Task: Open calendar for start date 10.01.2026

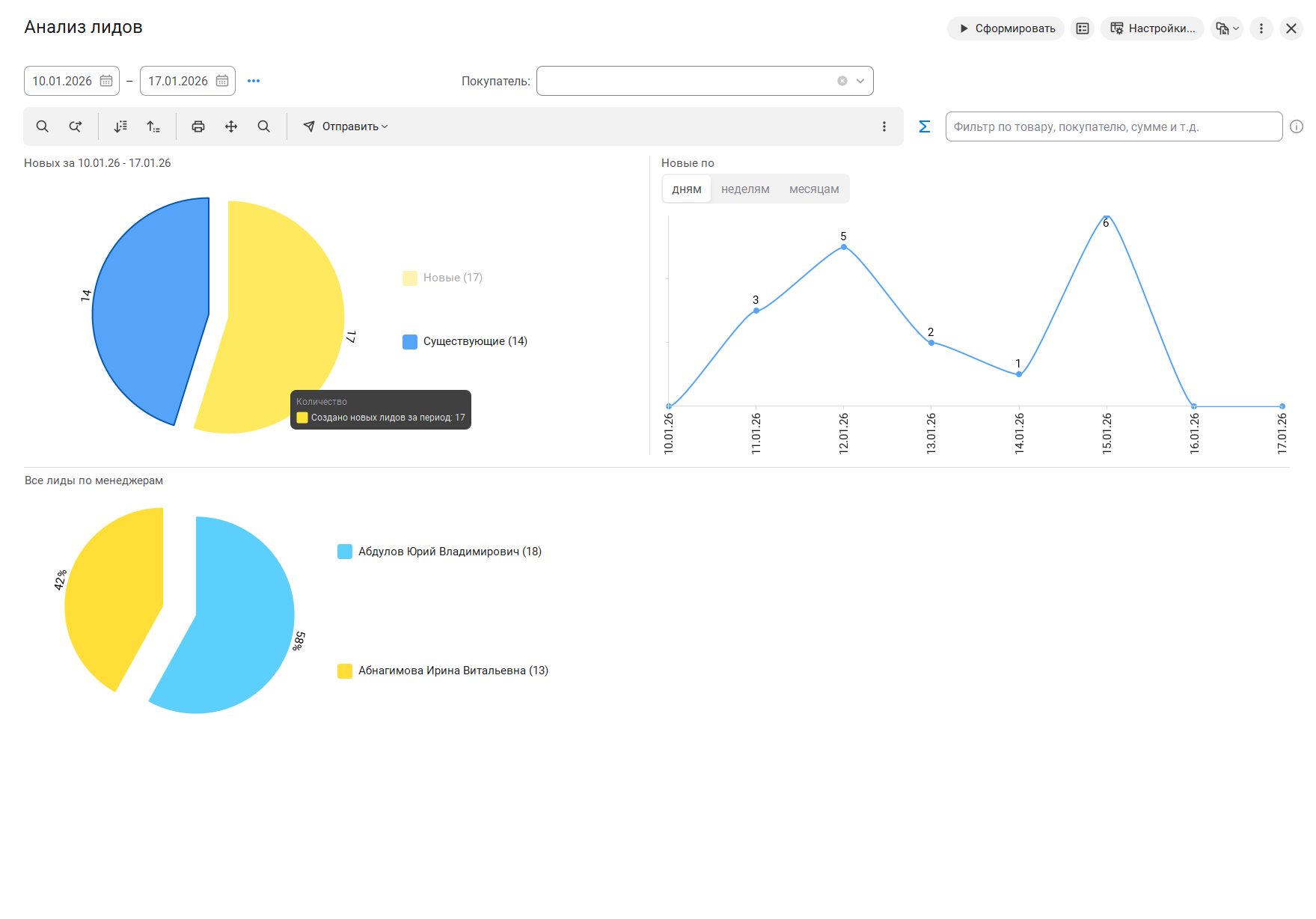Action: (106, 81)
